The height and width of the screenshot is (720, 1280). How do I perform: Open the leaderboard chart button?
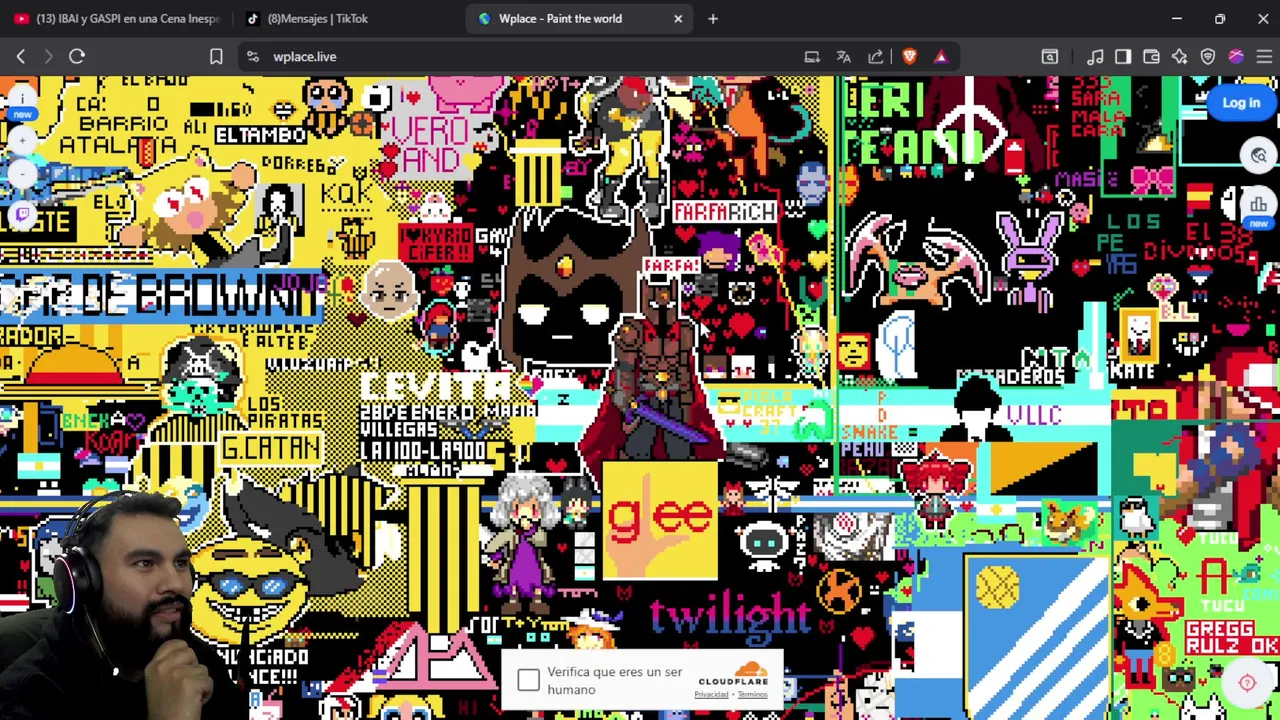point(1258,205)
